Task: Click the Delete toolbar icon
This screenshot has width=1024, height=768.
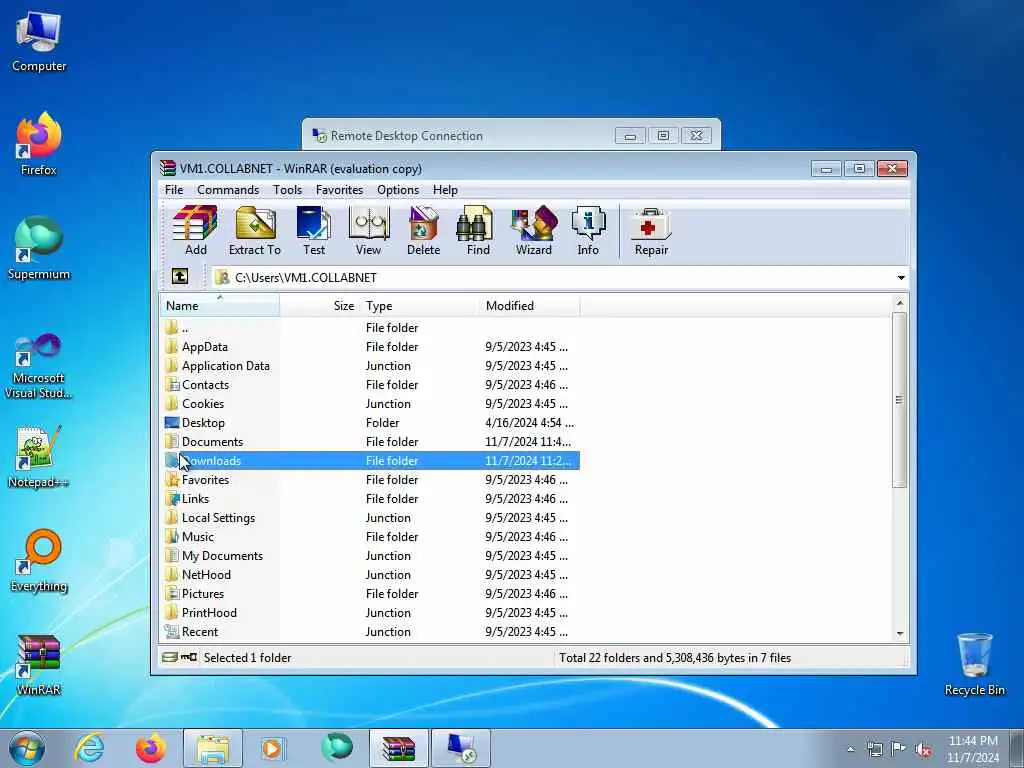Action: point(423,231)
